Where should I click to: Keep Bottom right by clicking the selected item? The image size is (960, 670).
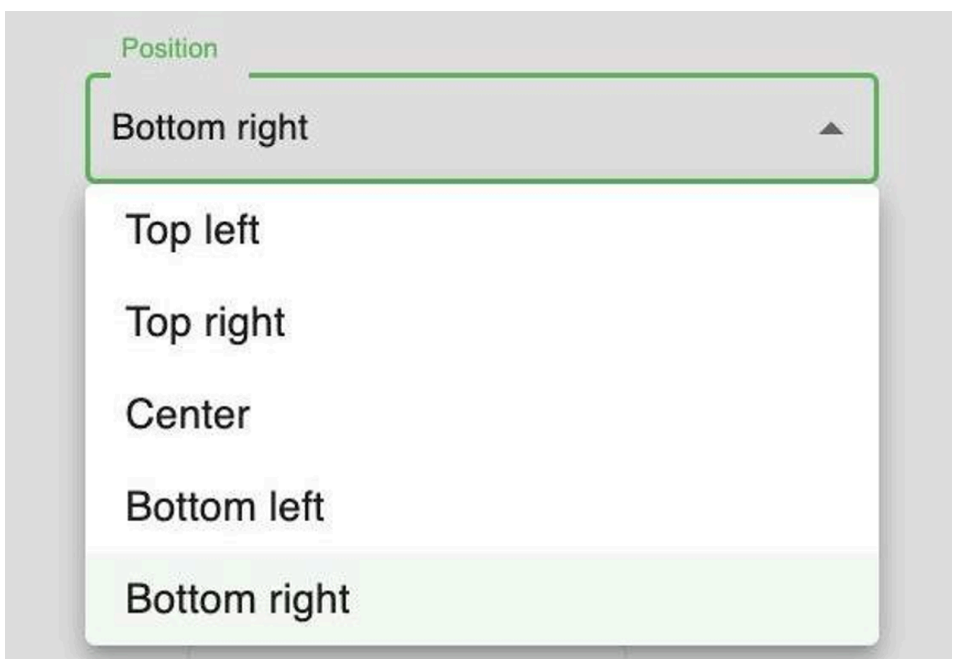pos(238,599)
